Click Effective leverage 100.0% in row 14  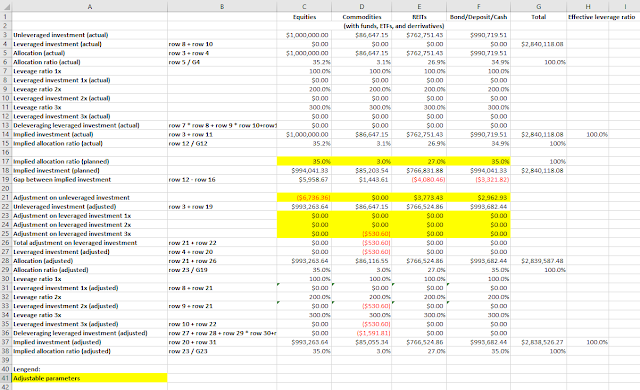point(587,134)
